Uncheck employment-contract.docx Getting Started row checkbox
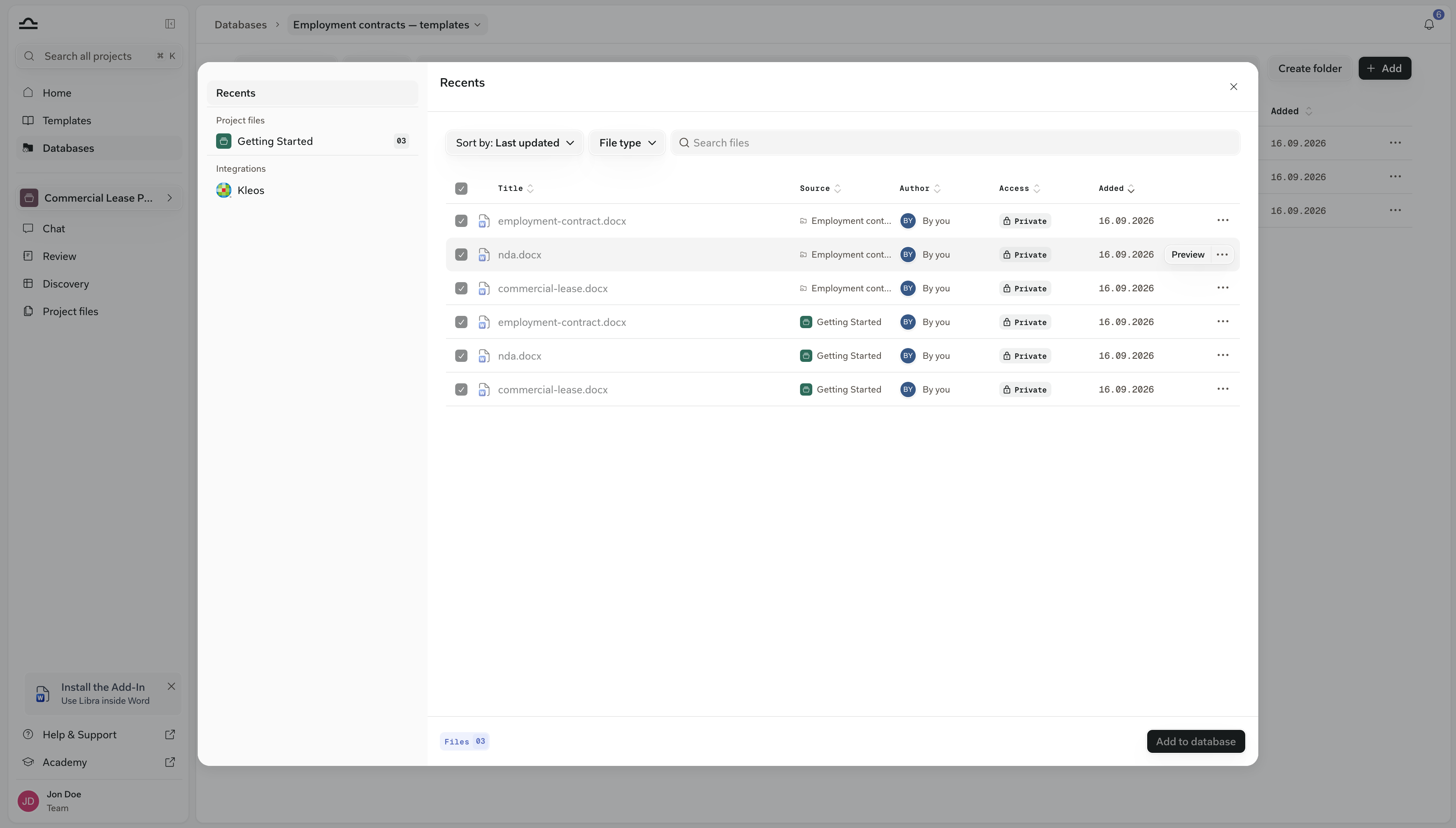The width and height of the screenshot is (1456, 828). 461,322
